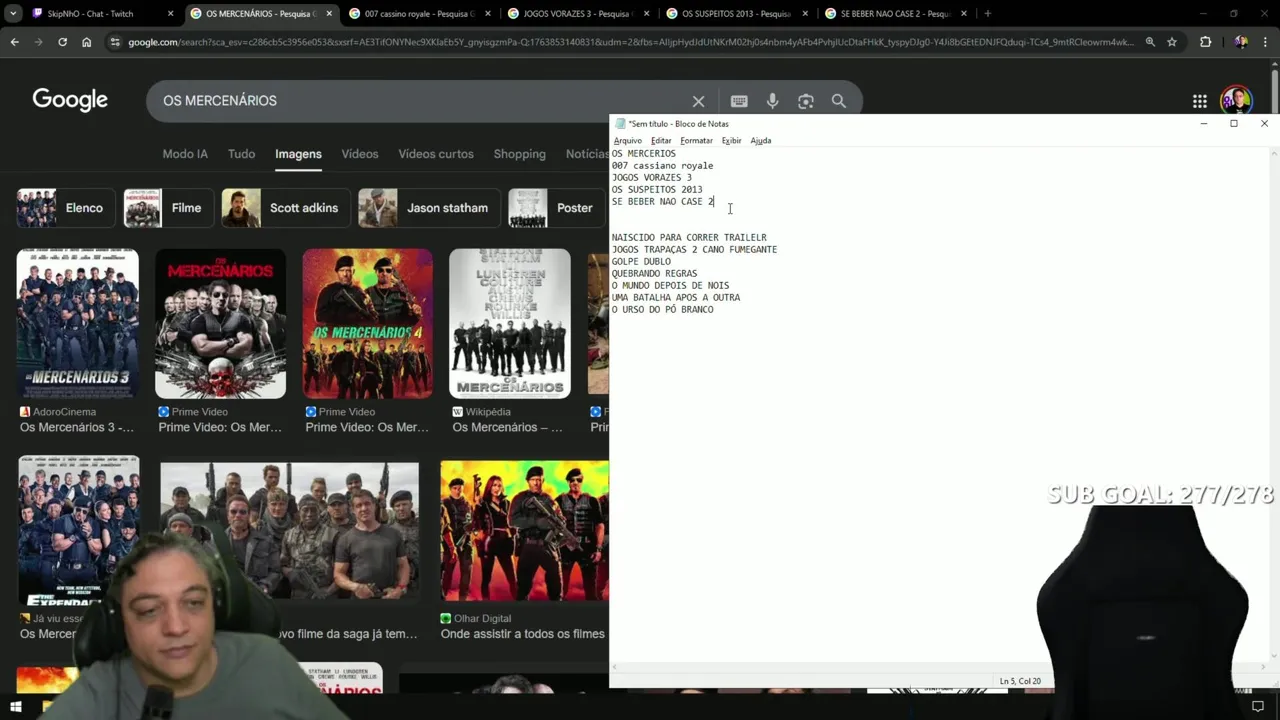Click 'NAISCIDO PARA CORRER TRAILELR' line
This screenshot has width=1280, height=720.
(x=689, y=238)
